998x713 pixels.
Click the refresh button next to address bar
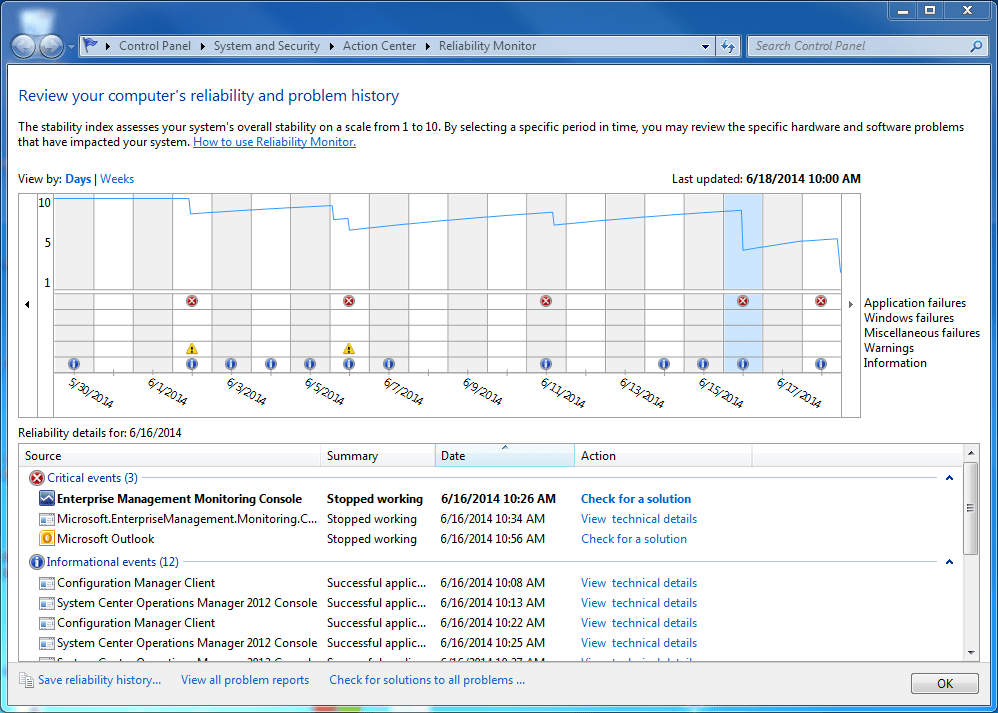728,46
